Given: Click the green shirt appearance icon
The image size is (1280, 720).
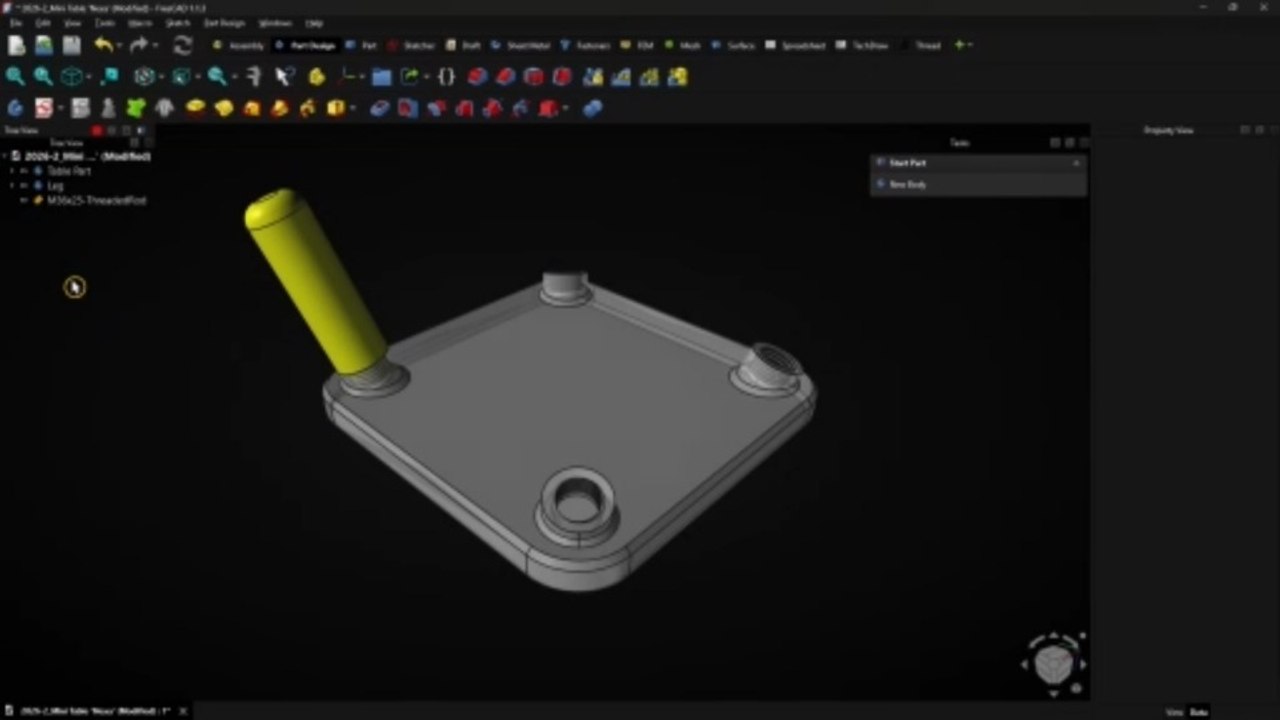Looking at the screenshot, I should pyautogui.click(x=136, y=107).
